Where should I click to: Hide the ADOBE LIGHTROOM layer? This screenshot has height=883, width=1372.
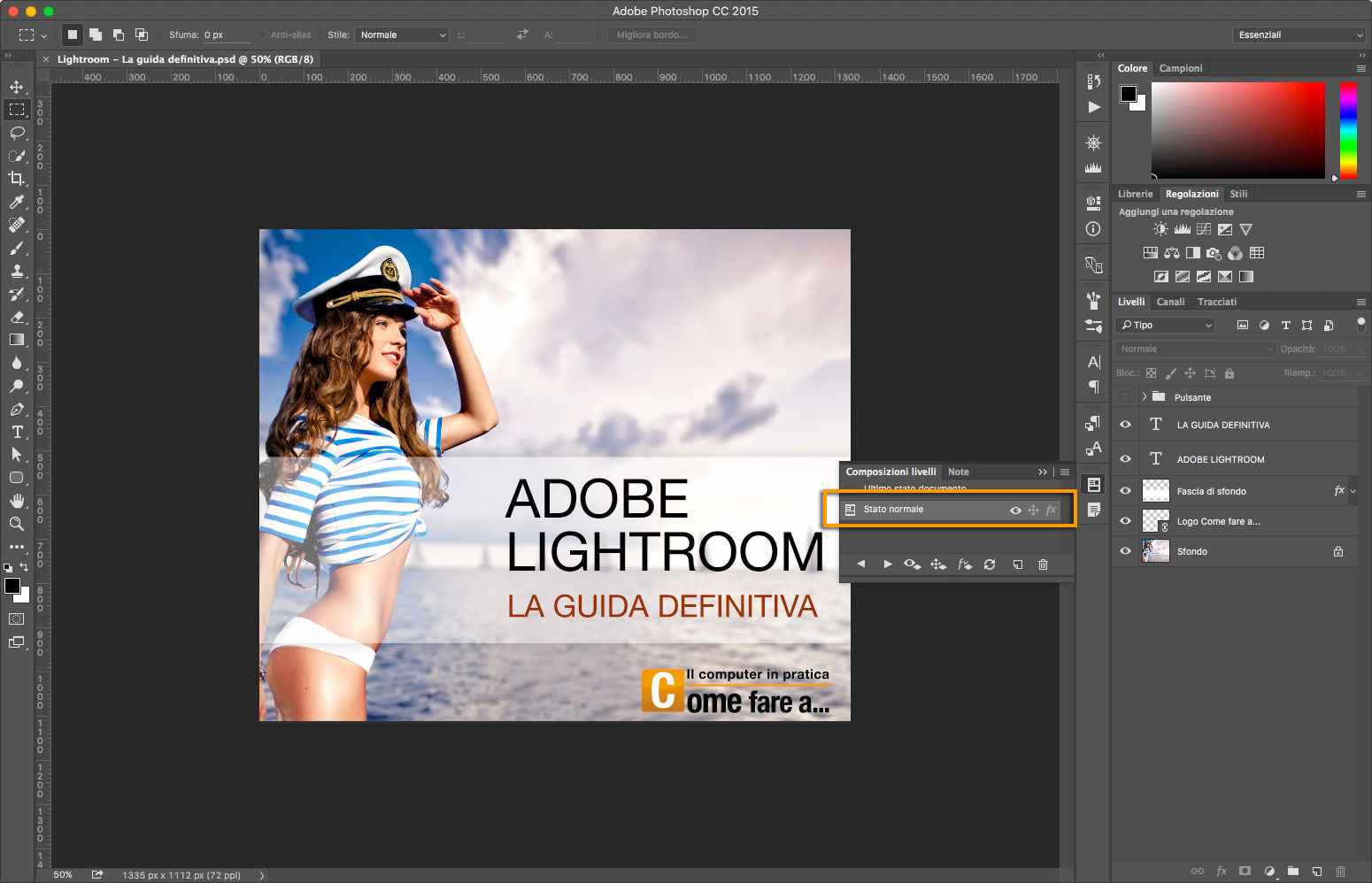[x=1125, y=458]
